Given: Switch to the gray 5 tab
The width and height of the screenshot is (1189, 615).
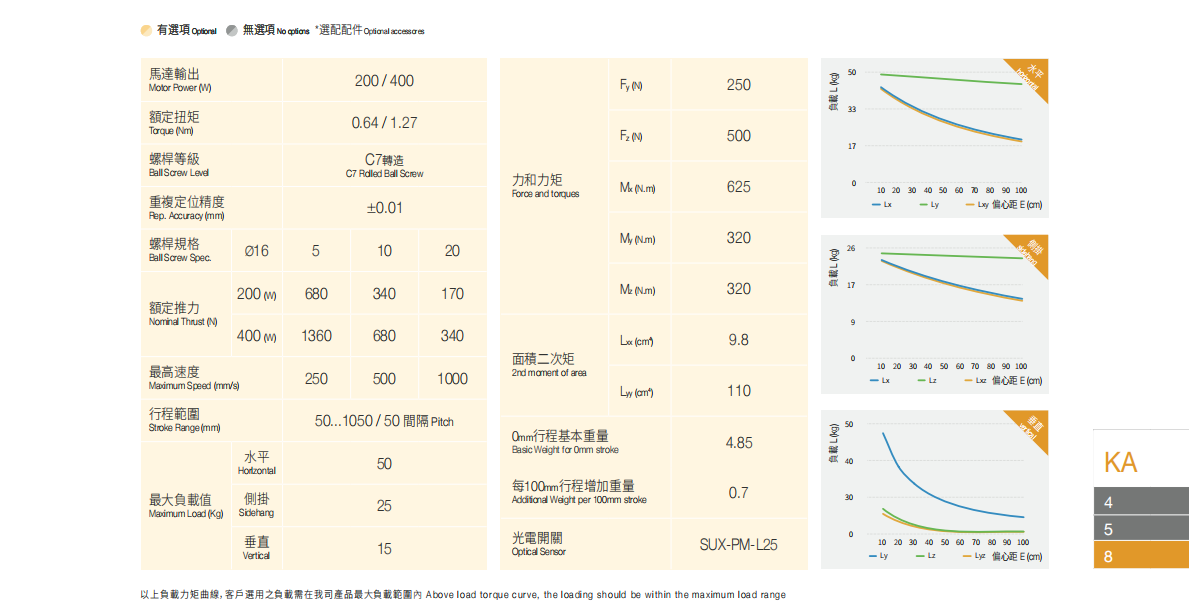Looking at the screenshot, I should pos(1141,528).
